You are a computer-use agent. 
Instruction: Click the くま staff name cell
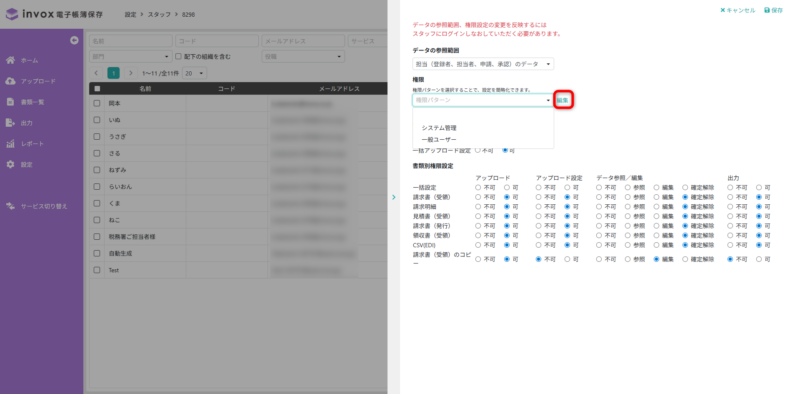(145, 204)
